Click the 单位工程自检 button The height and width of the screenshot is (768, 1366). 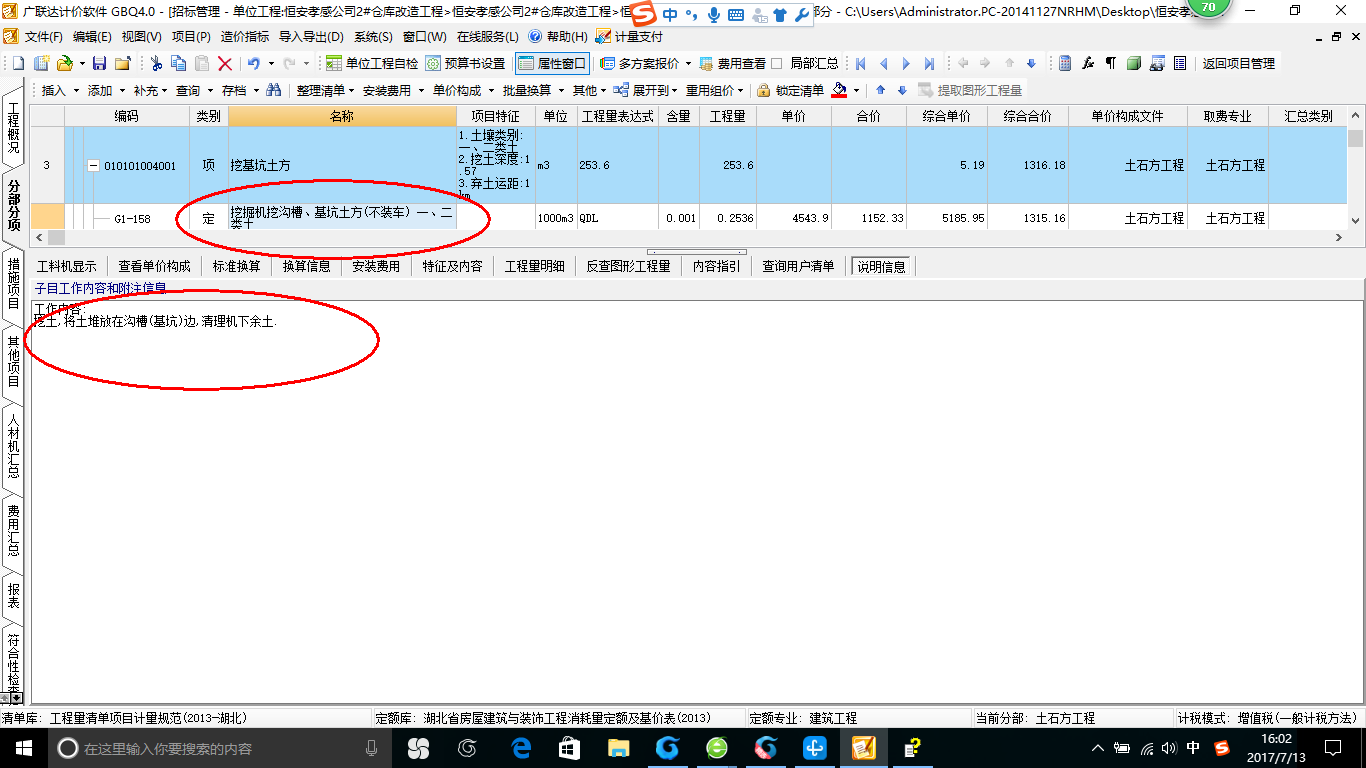pos(372,63)
